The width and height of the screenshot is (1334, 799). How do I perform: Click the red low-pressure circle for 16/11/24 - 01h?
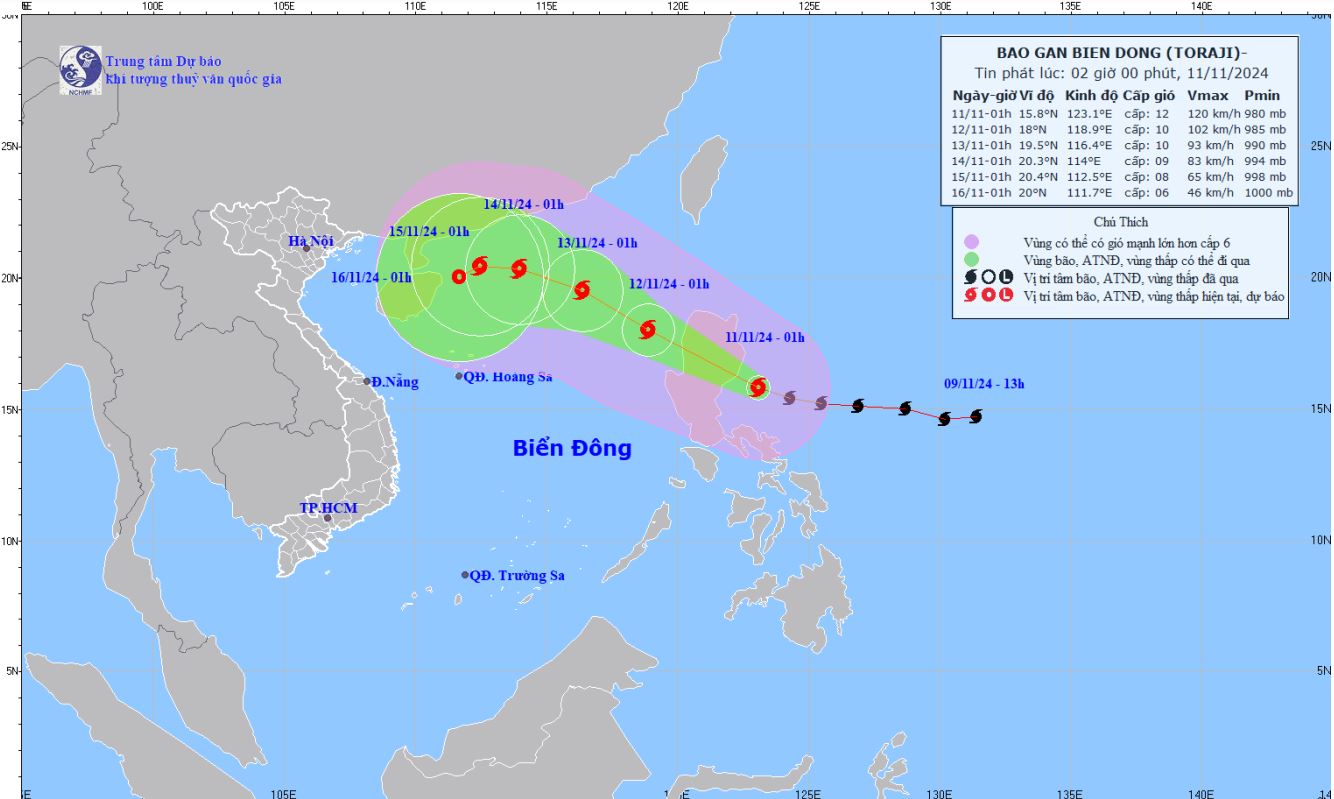coord(459,276)
